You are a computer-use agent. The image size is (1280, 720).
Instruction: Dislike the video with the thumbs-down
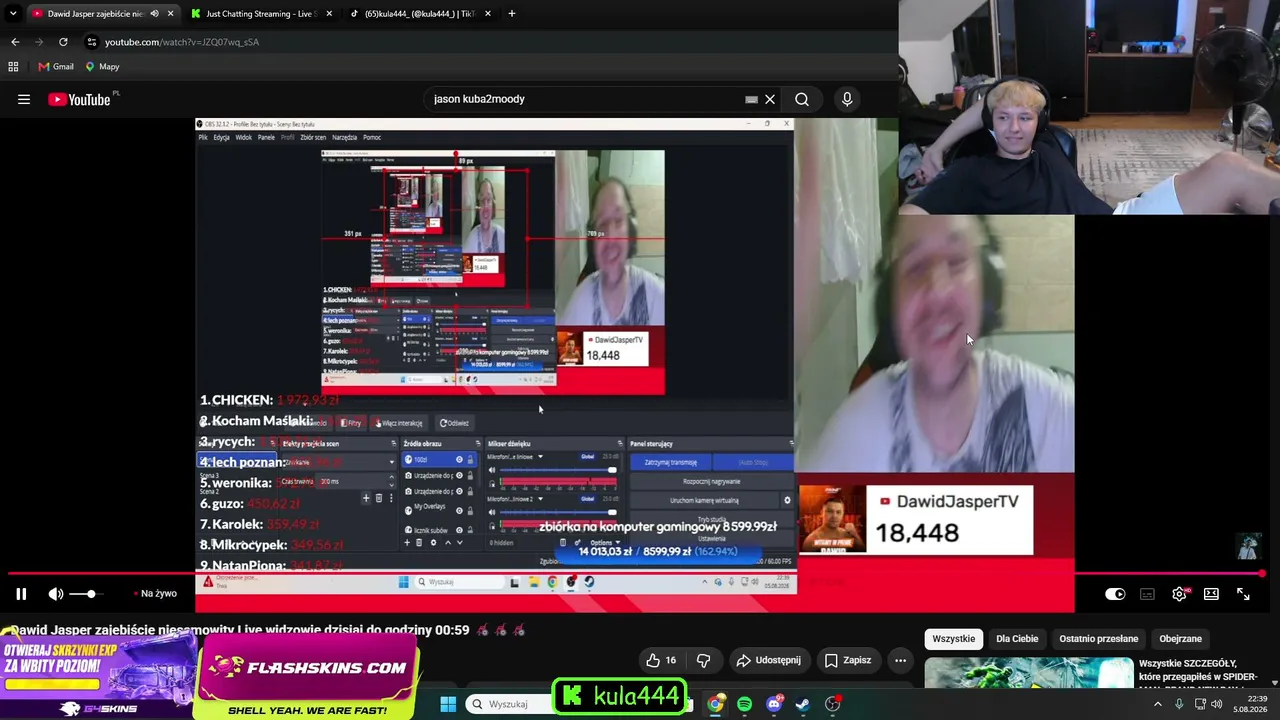(x=703, y=660)
